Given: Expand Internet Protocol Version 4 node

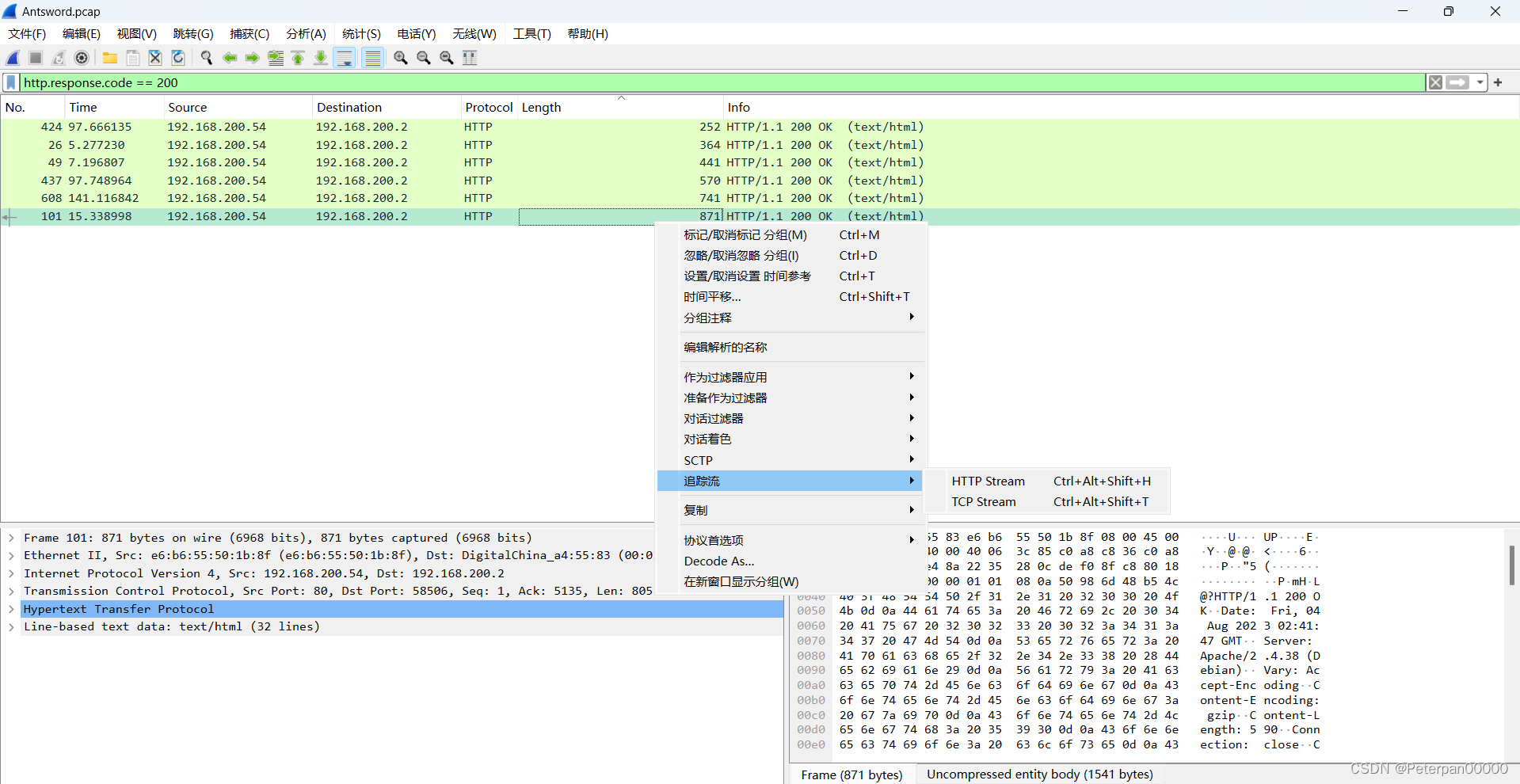Looking at the screenshot, I should pyautogui.click(x=11, y=573).
